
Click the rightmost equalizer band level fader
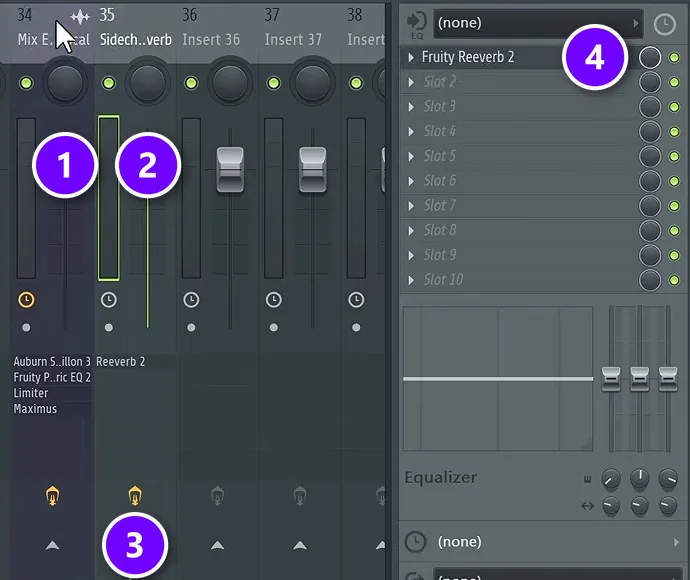coord(668,378)
